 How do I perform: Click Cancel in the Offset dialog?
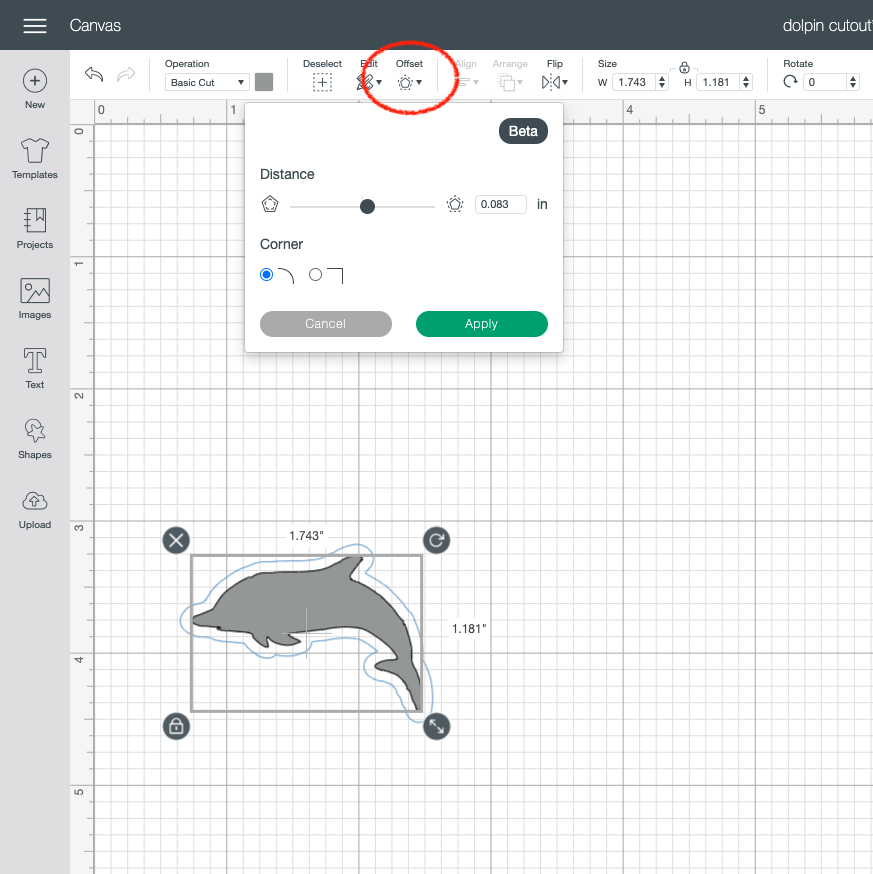pyautogui.click(x=326, y=324)
